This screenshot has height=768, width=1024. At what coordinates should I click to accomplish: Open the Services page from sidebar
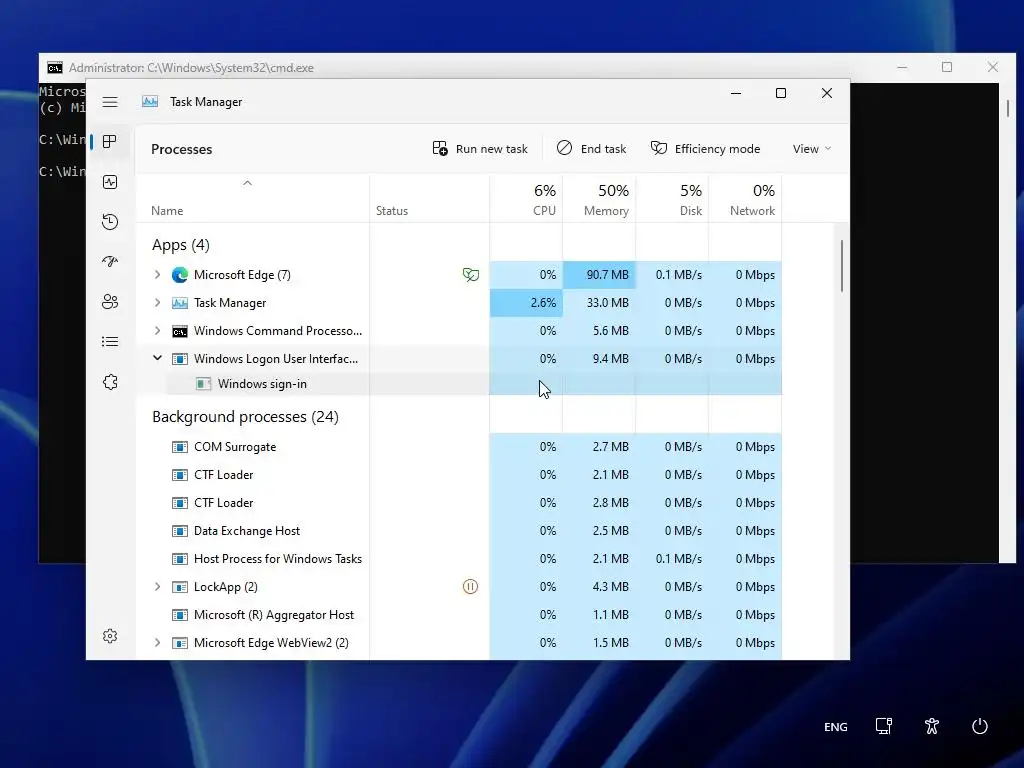coord(110,382)
